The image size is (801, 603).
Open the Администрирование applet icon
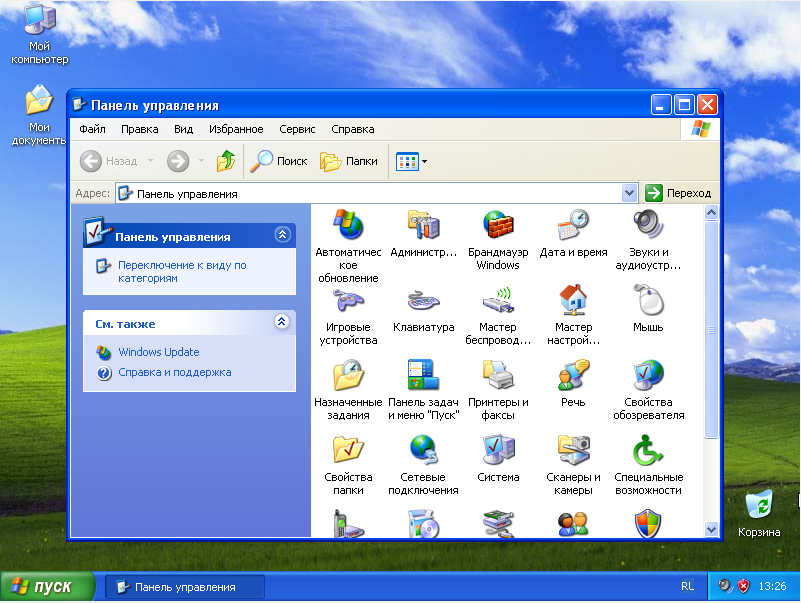423,225
